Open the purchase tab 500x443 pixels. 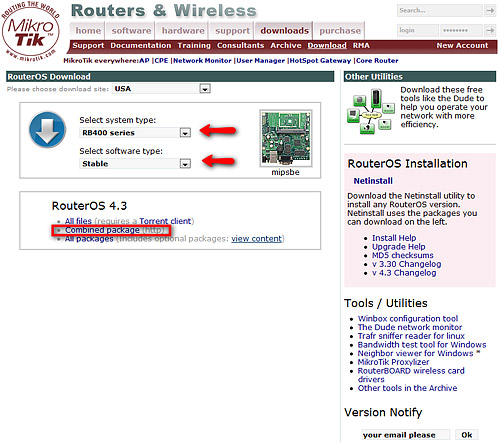[x=340, y=31]
